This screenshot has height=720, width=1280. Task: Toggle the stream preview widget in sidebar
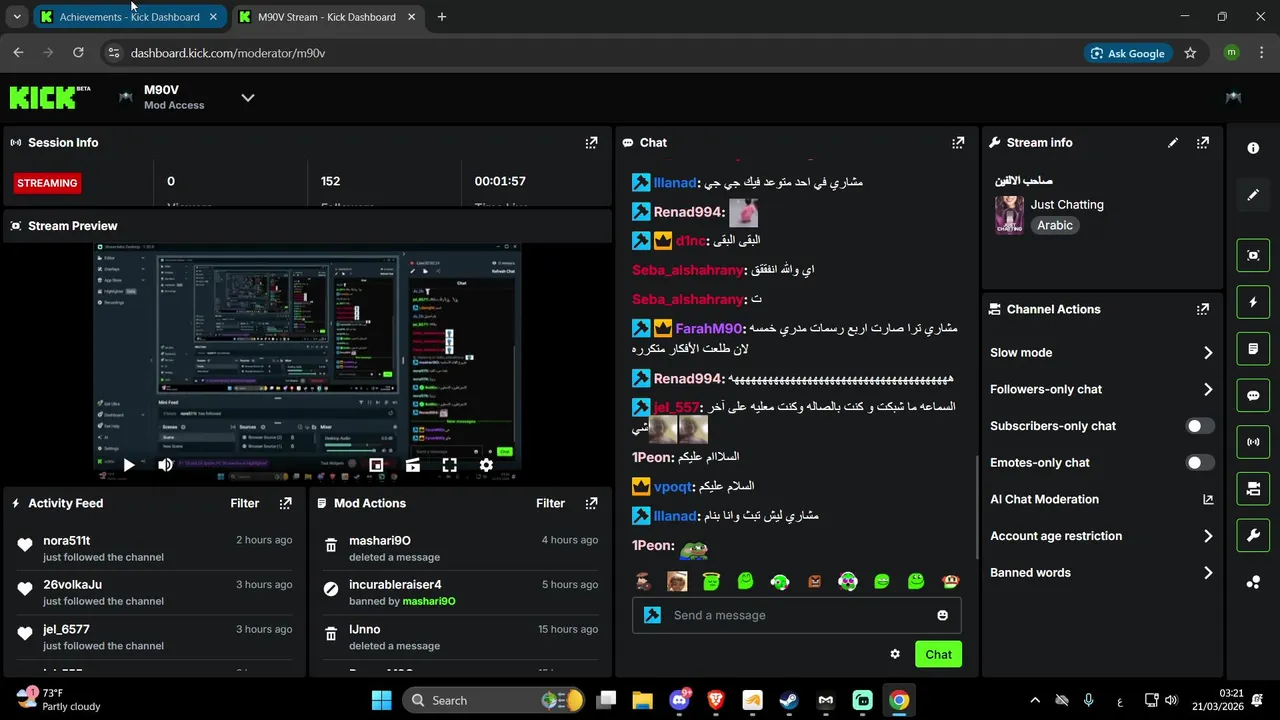pos(1253,255)
